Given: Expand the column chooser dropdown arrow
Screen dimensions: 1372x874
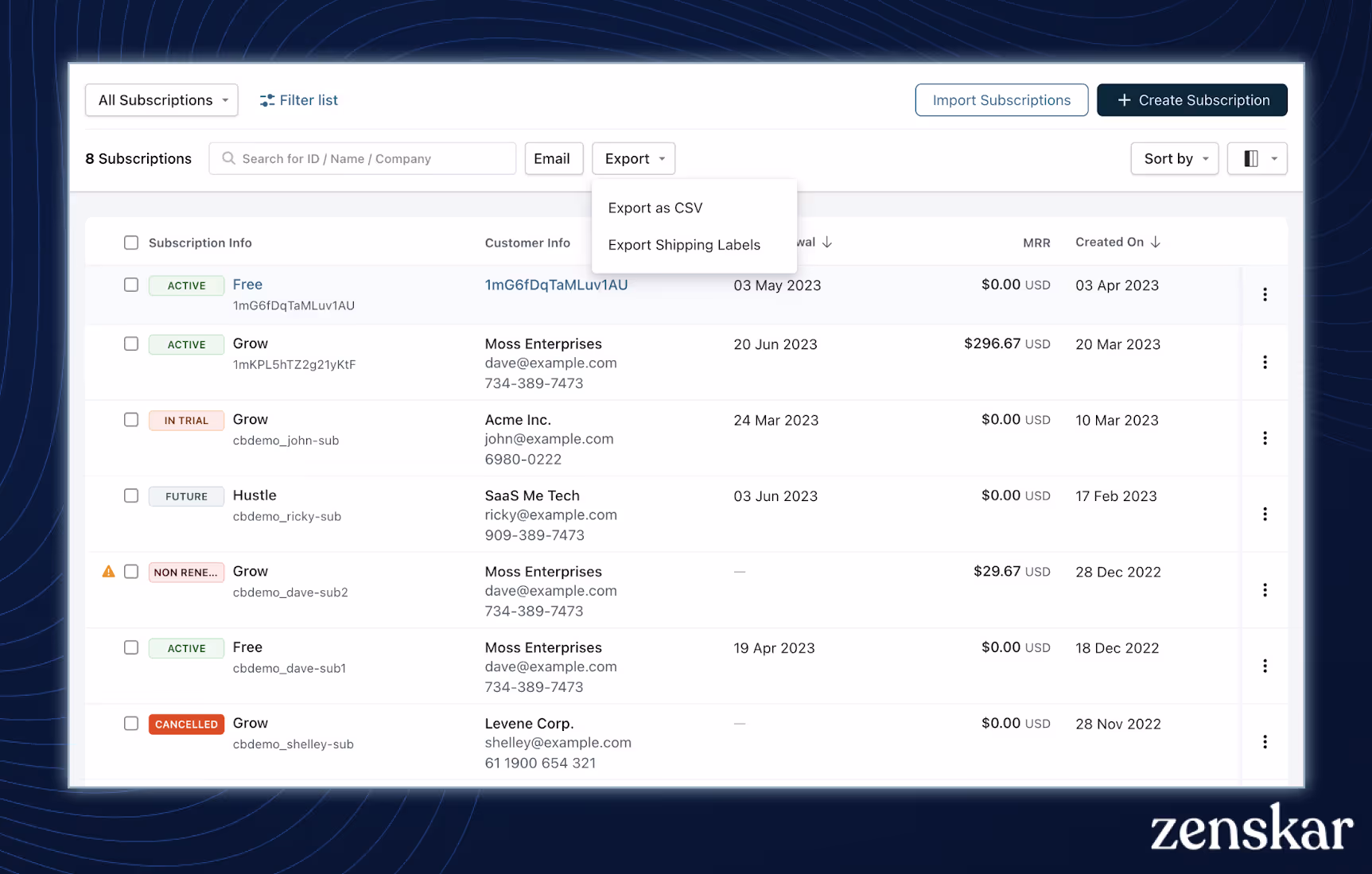Looking at the screenshot, I should pos(1274,158).
